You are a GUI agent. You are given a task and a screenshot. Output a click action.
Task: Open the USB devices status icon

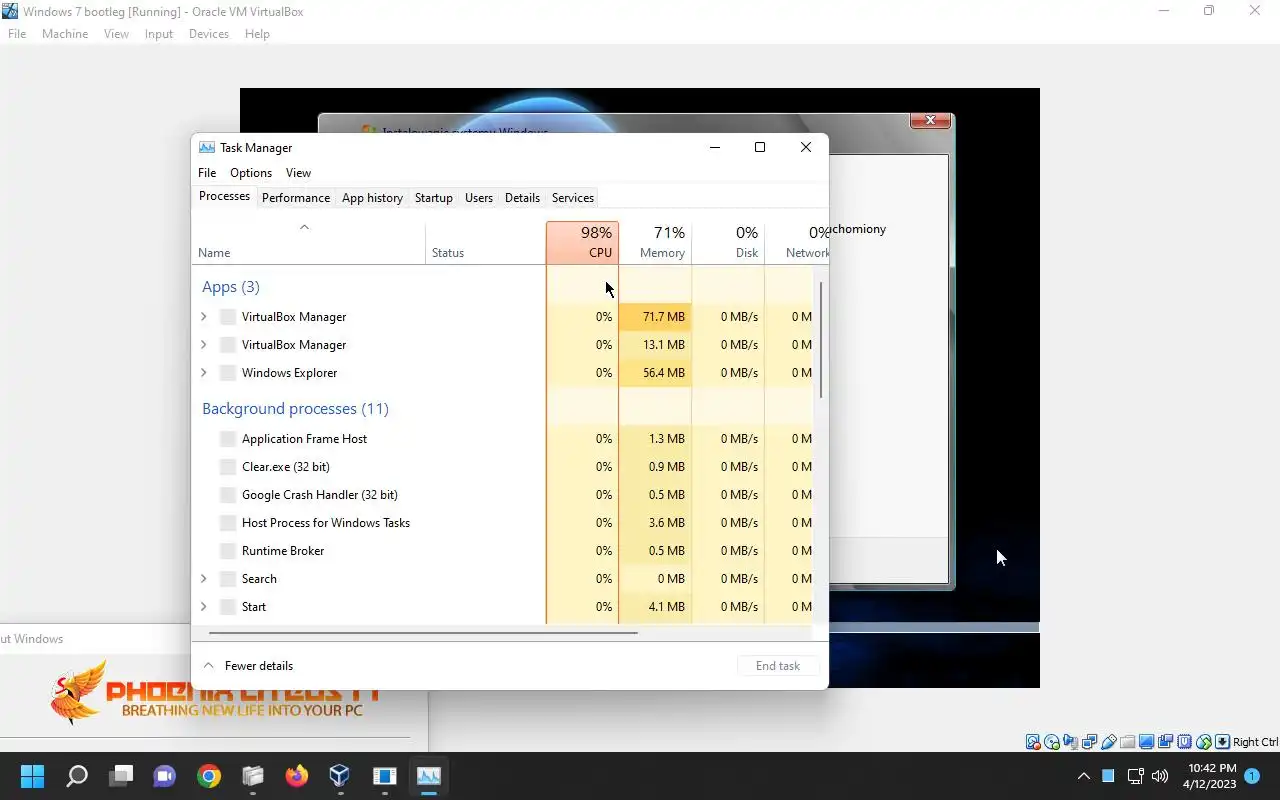1108,742
